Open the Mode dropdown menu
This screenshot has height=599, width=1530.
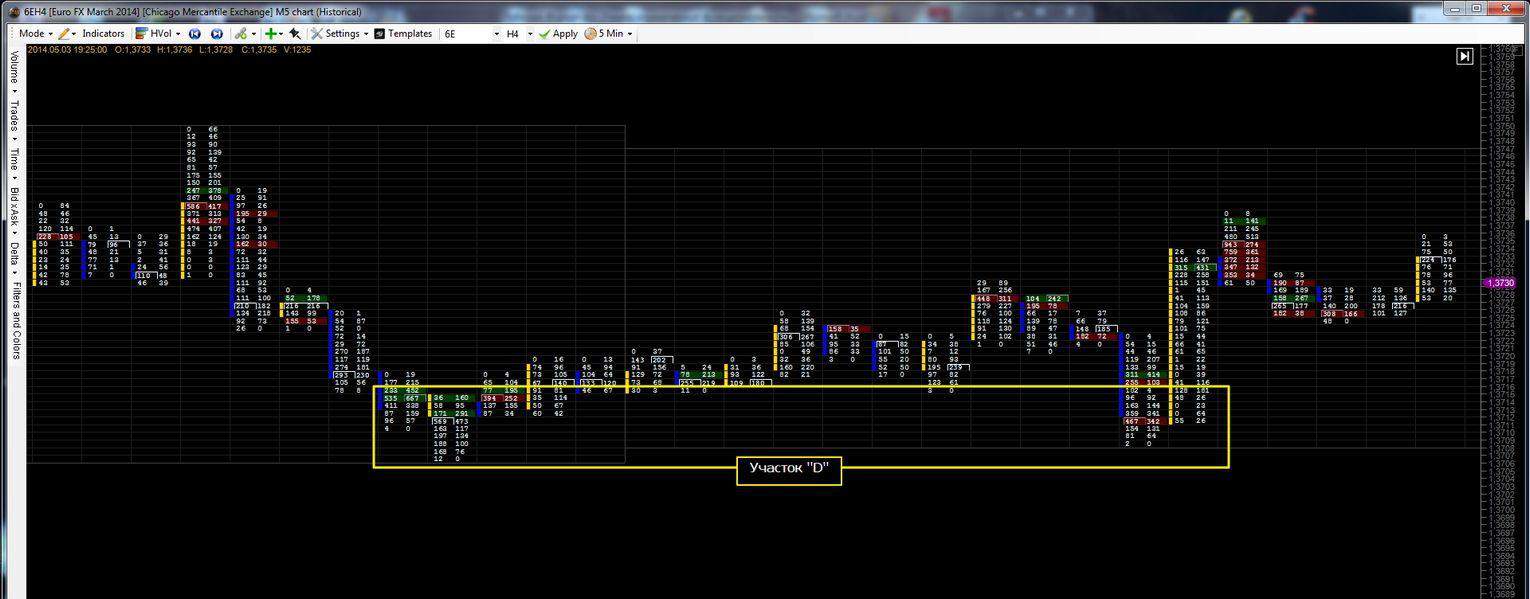pyautogui.click(x=35, y=33)
